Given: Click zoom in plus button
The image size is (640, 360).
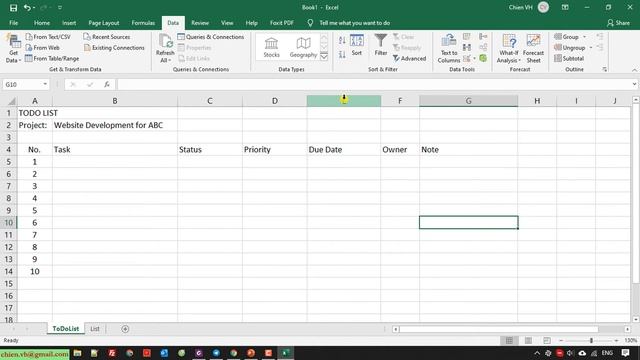Looking at the screenshot, I should pos(616,340).
